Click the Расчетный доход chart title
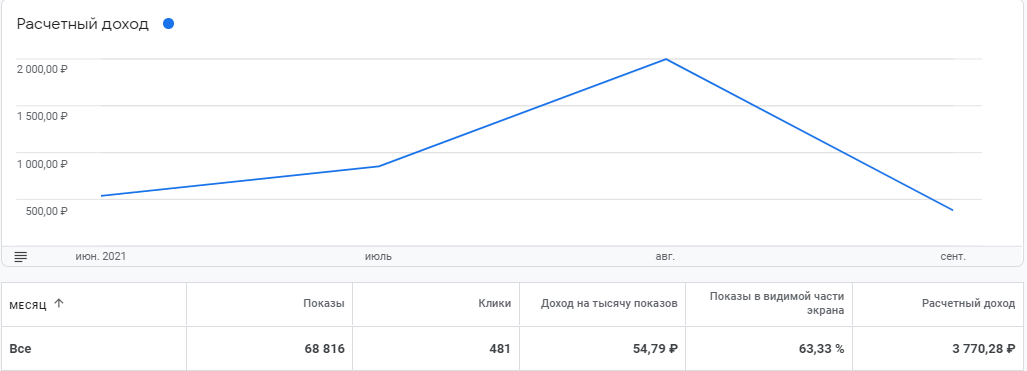The height and width of the screenshot is (371, 1027). tap(83, 25)
